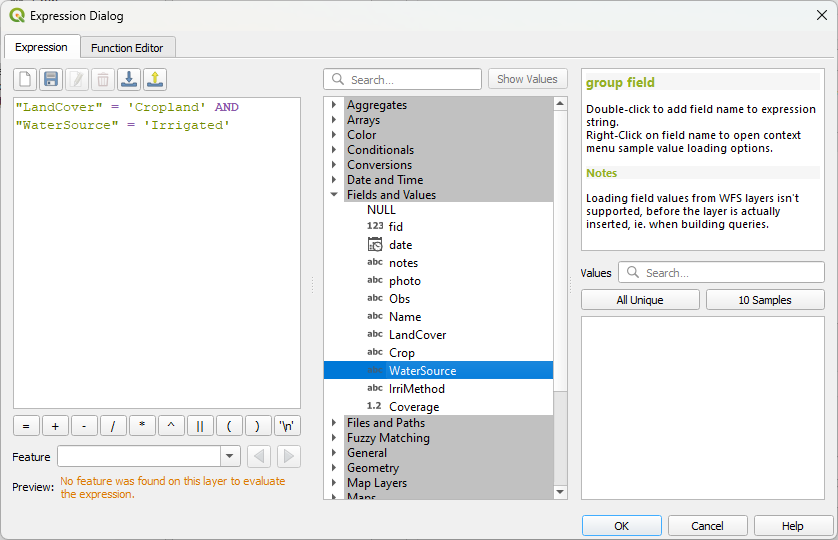Expand the Geometry function group
The image size is (838, 540).
pos(334,468)
